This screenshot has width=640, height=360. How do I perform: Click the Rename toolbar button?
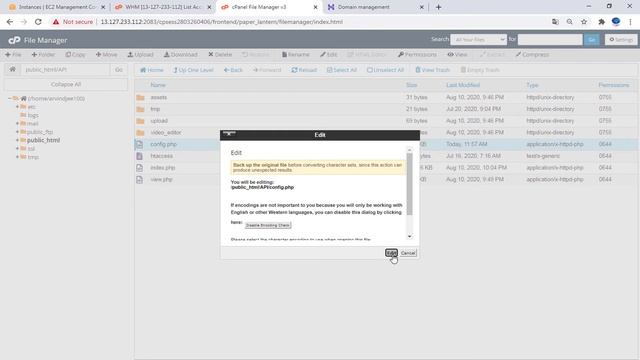point(296,55)
